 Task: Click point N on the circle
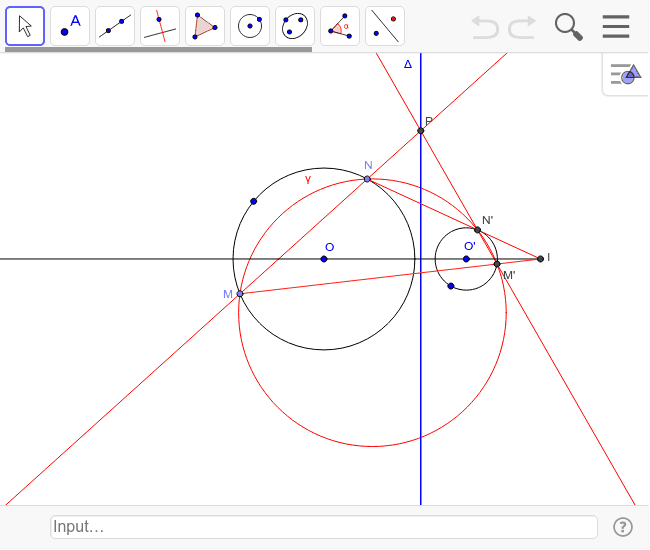[x=367, y=179]
